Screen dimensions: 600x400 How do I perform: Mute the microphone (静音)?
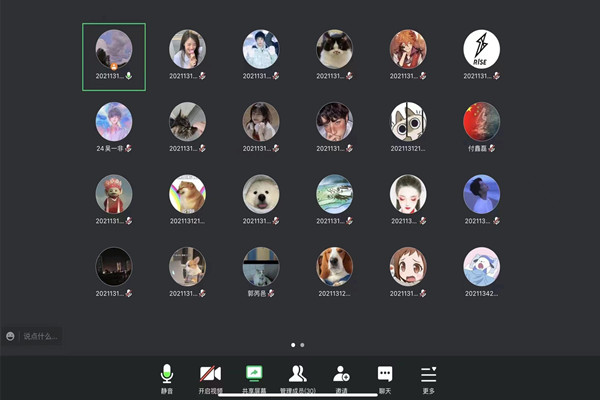pyautogui.click(x=167, y=377)
